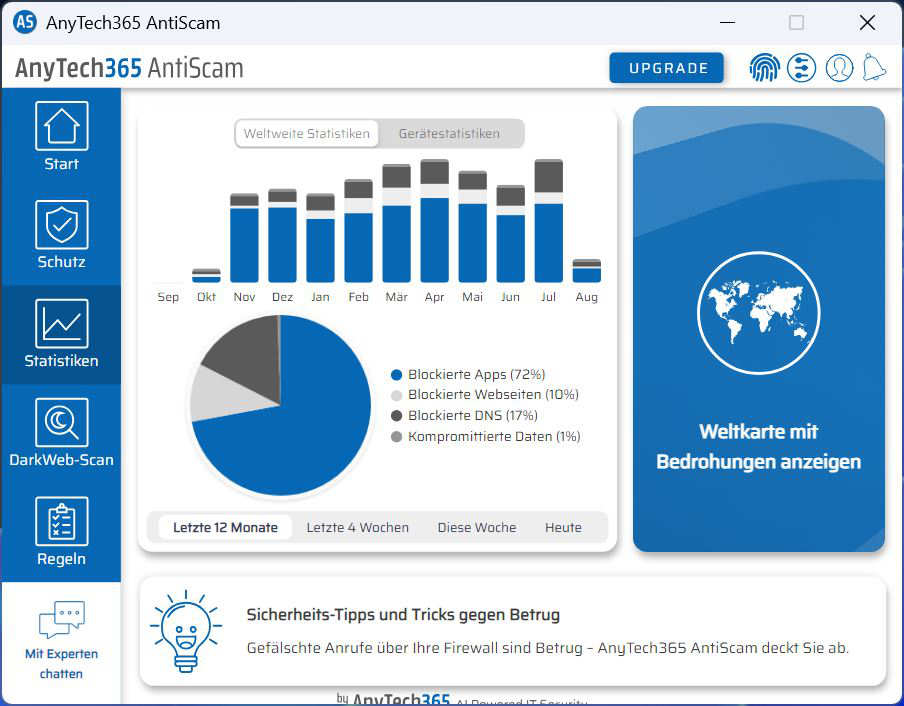904x706 pixels.
Task: Switch to Weltweite Statistiken tab
Action: pyautogui.click(x=307, y=134)
